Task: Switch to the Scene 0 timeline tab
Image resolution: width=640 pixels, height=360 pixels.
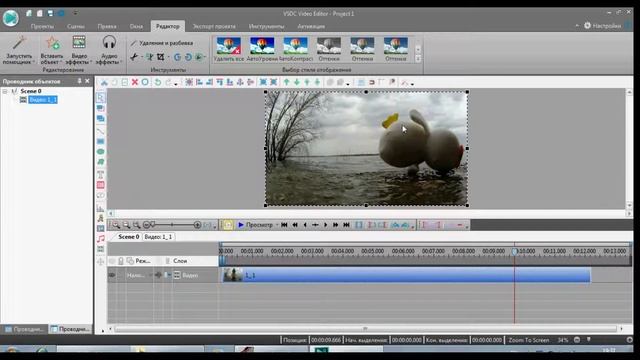Action: (129, 237)
